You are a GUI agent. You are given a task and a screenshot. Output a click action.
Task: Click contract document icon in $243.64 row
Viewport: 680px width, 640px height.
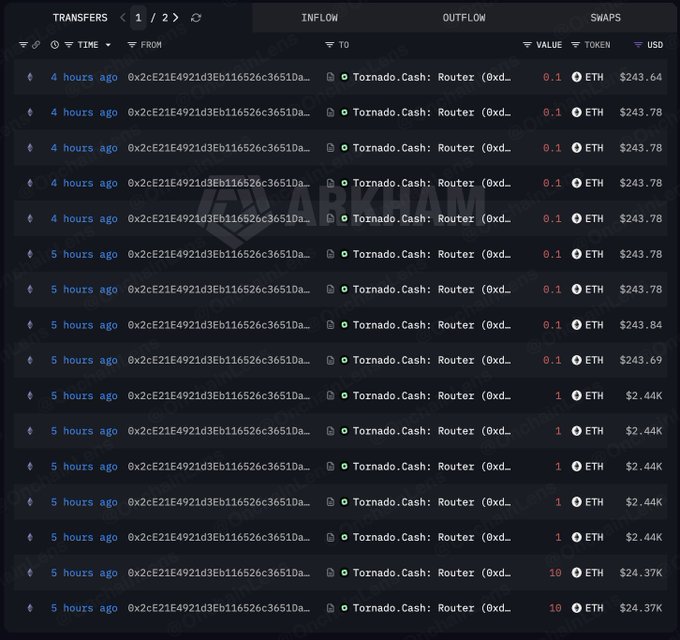pos(330,77)
